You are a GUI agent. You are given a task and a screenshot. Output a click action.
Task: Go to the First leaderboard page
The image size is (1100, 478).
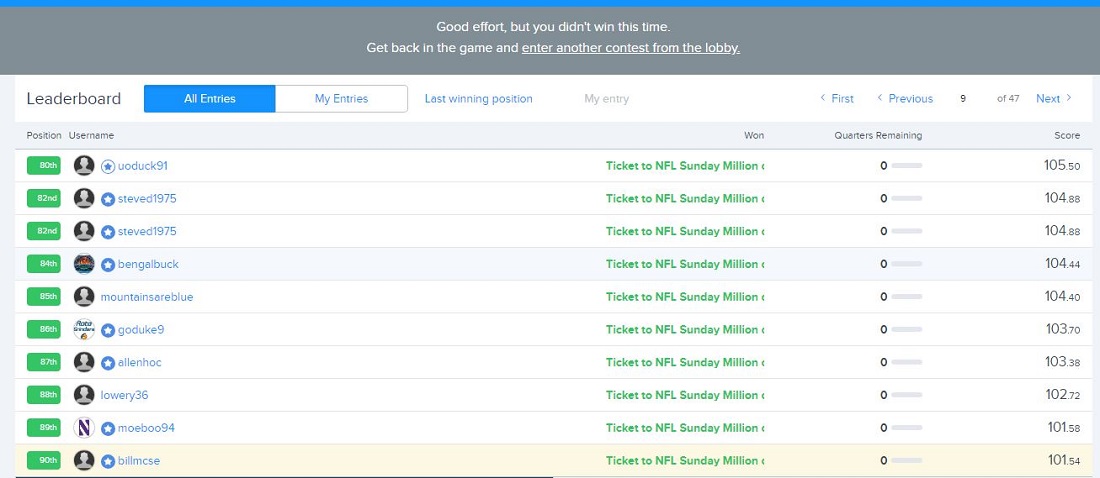[837, 99]
